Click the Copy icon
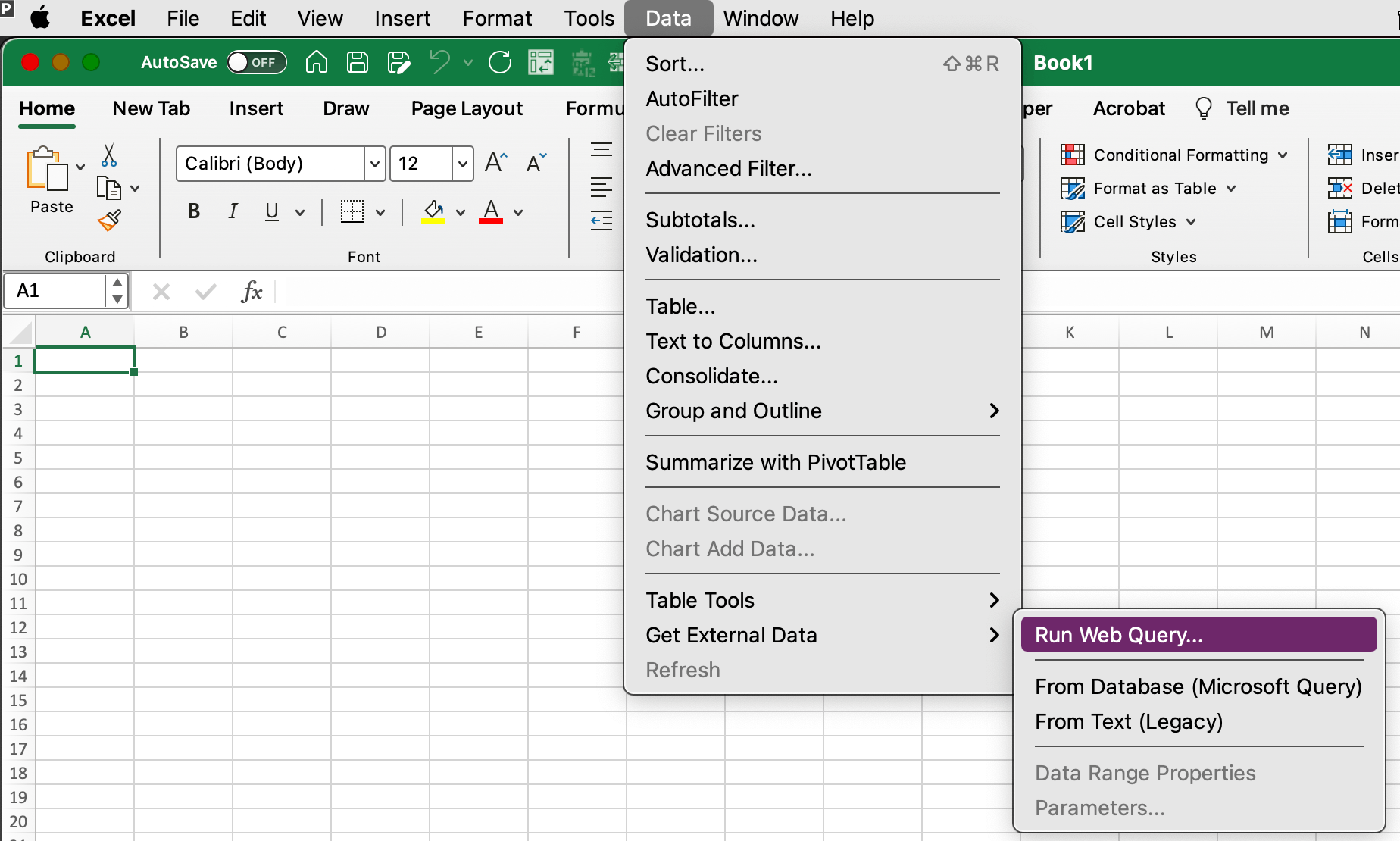The image size is (1400, 841). coord(109,188)
